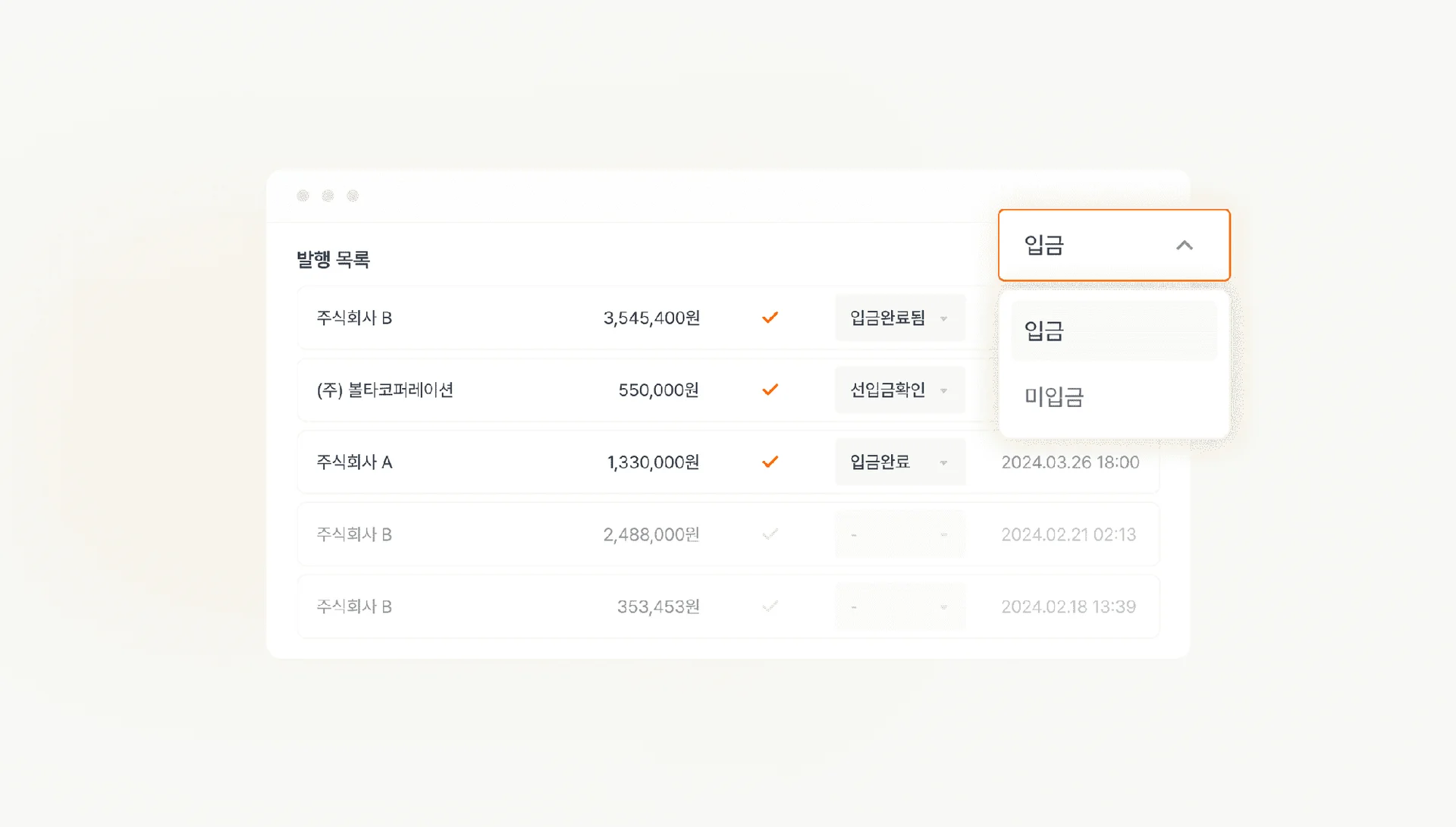The image size is (1456, 827).
Task: Select 미입금 from the filter options
Action: [1113, 397]
